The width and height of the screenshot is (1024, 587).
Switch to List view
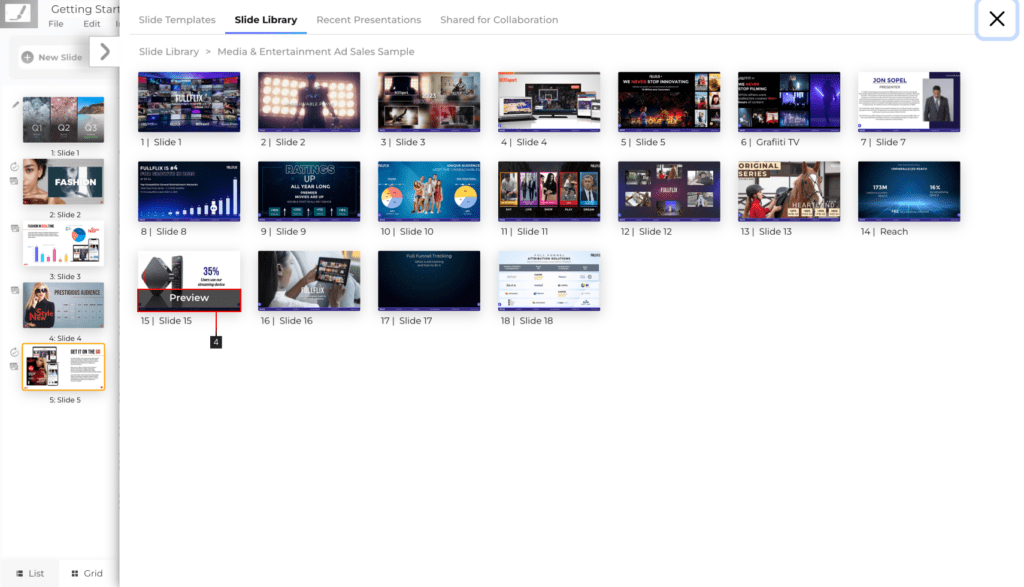coord(30,573)
